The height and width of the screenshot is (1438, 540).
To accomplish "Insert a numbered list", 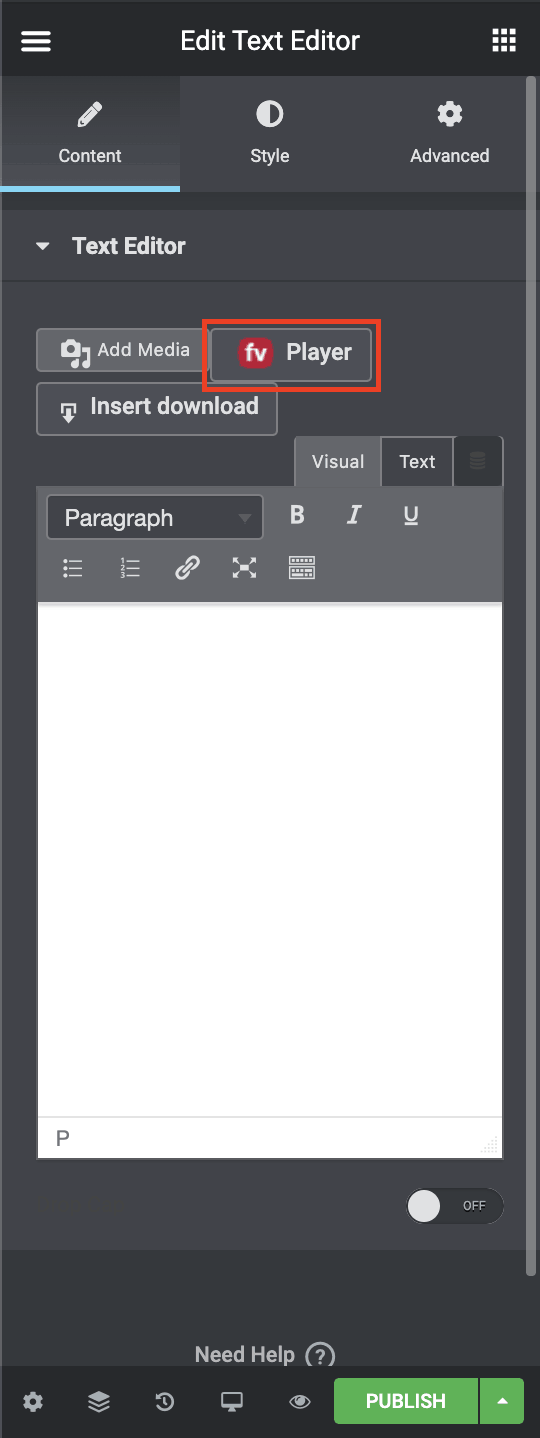I will [130, 568].
